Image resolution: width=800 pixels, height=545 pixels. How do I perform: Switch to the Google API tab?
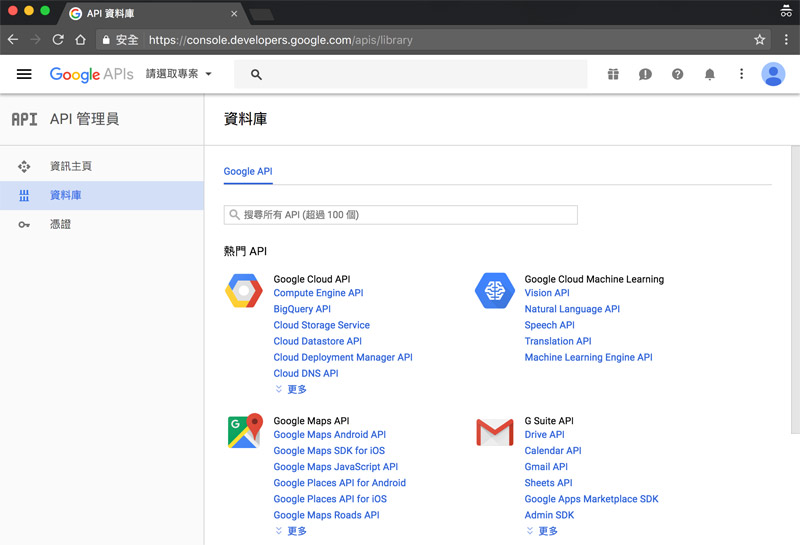[x=247, y=171]
